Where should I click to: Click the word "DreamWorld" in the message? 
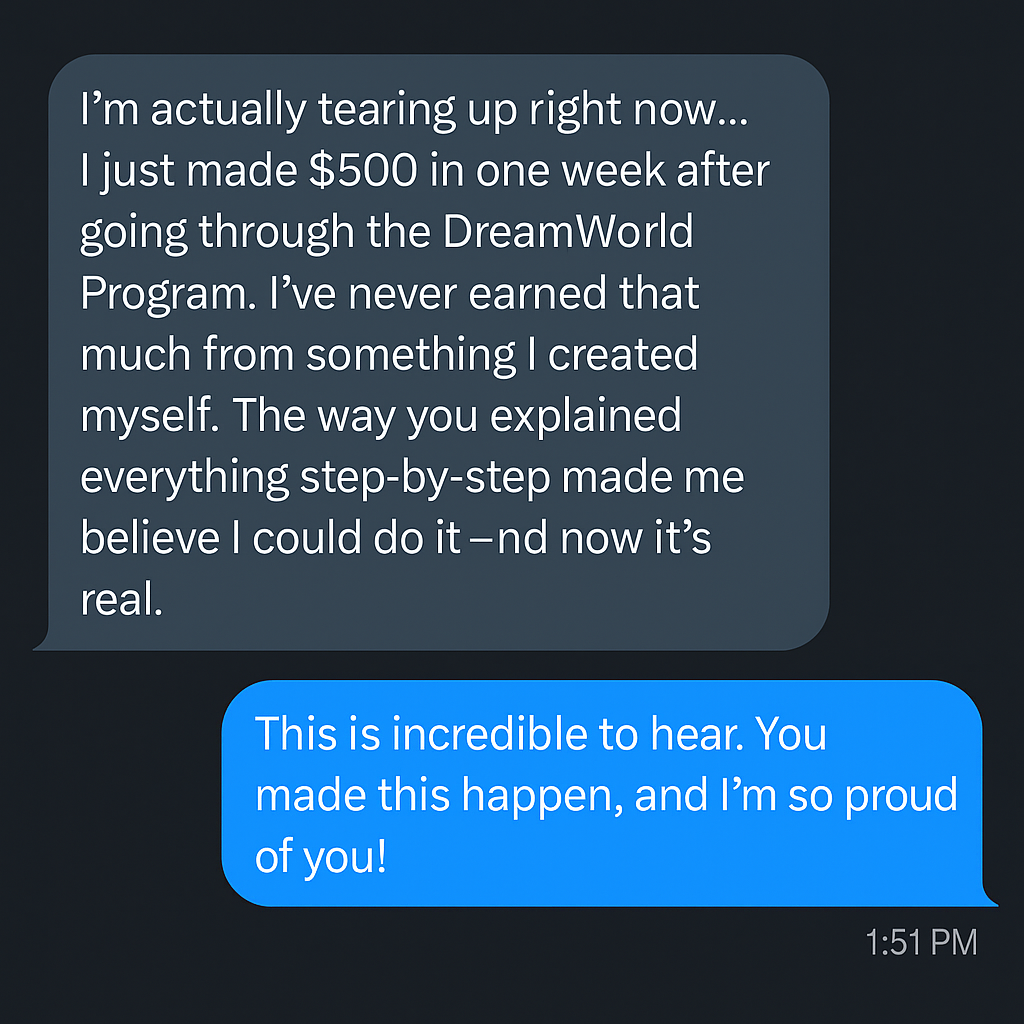click(568, 232)
